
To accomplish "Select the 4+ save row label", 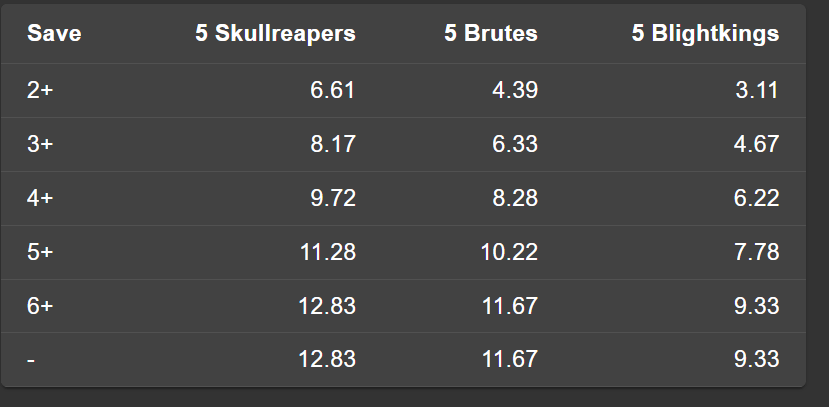I will [40, 199].
